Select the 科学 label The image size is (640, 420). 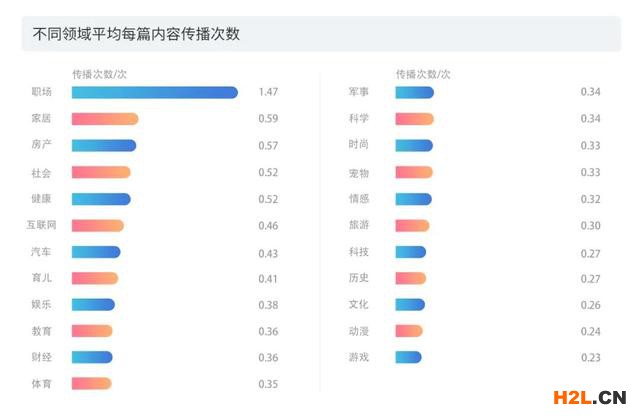coord(358,119)
